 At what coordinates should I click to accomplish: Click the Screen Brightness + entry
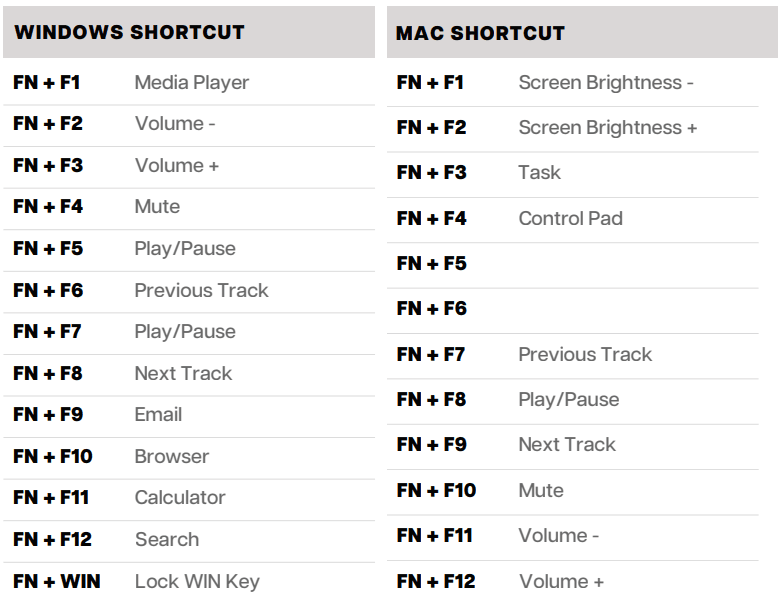tap(607, 128)
